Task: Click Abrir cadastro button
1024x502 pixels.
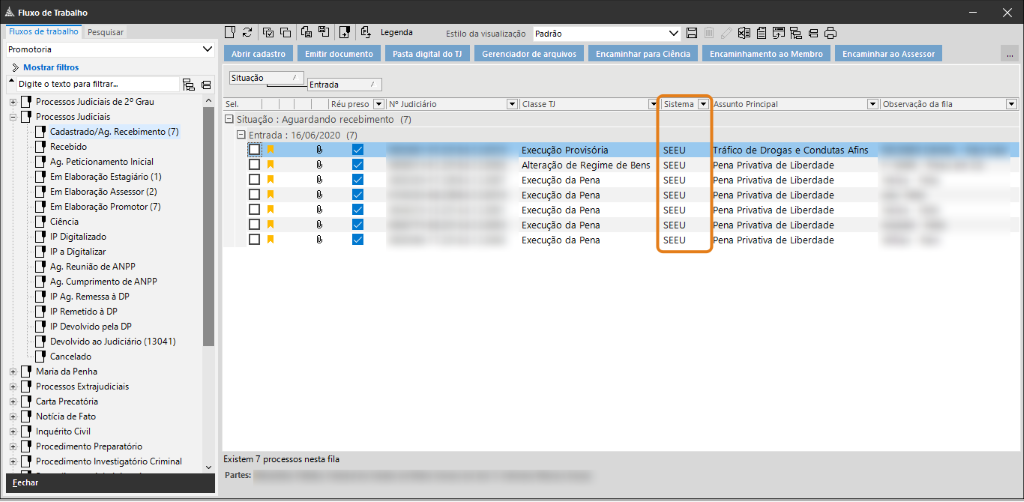Action: tap(259, 54)
